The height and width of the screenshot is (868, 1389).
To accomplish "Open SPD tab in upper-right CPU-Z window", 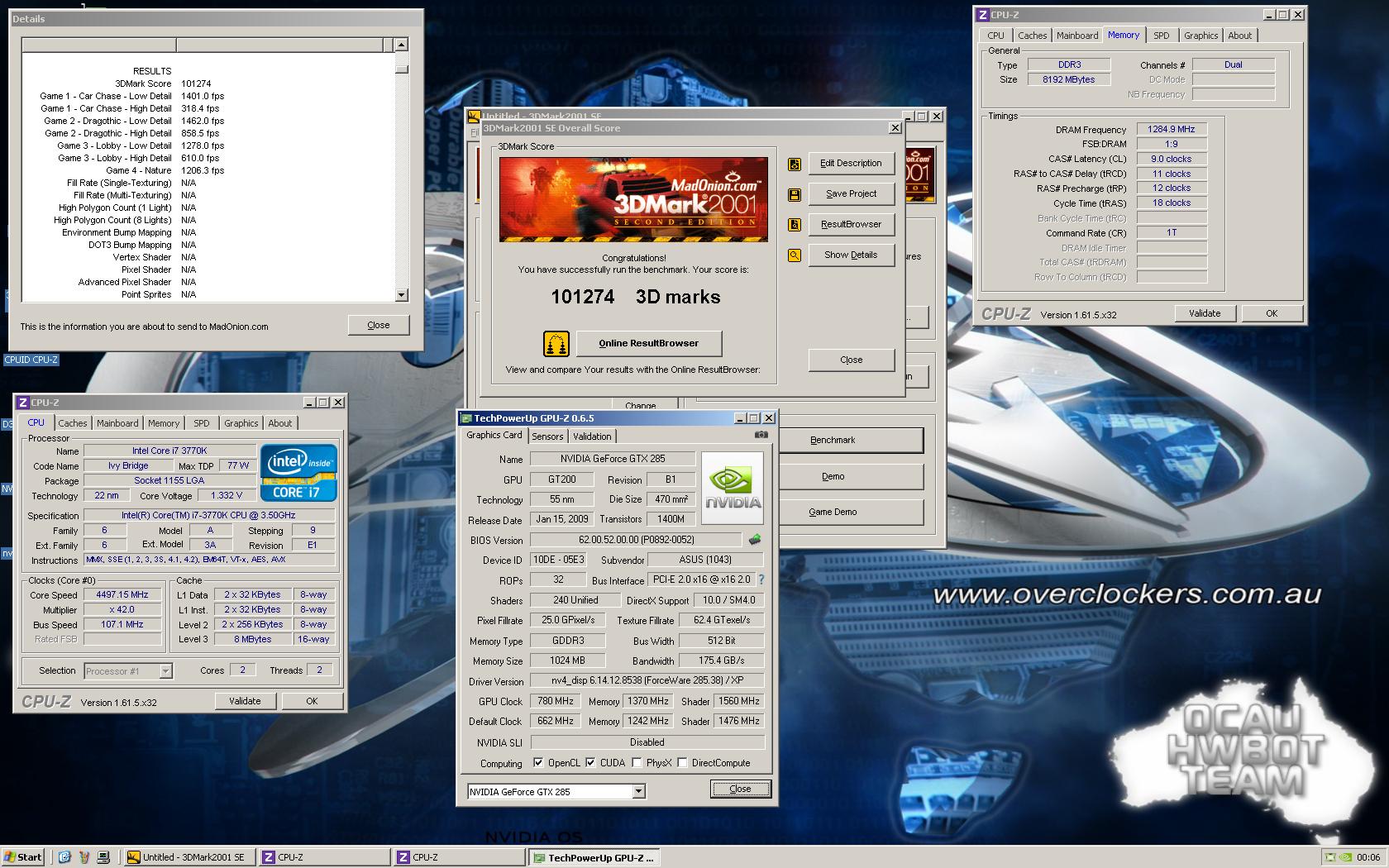I will point(1162,36).
